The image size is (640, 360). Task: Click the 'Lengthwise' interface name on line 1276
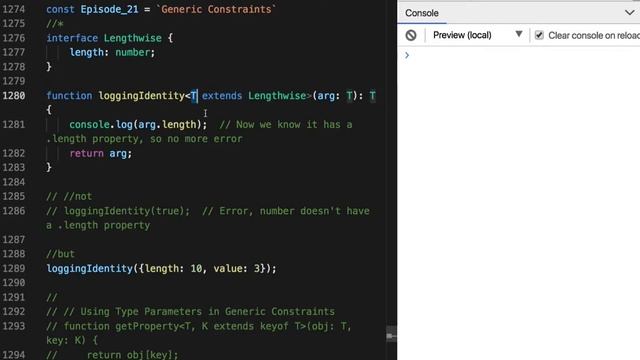click(x=133, y=38)
